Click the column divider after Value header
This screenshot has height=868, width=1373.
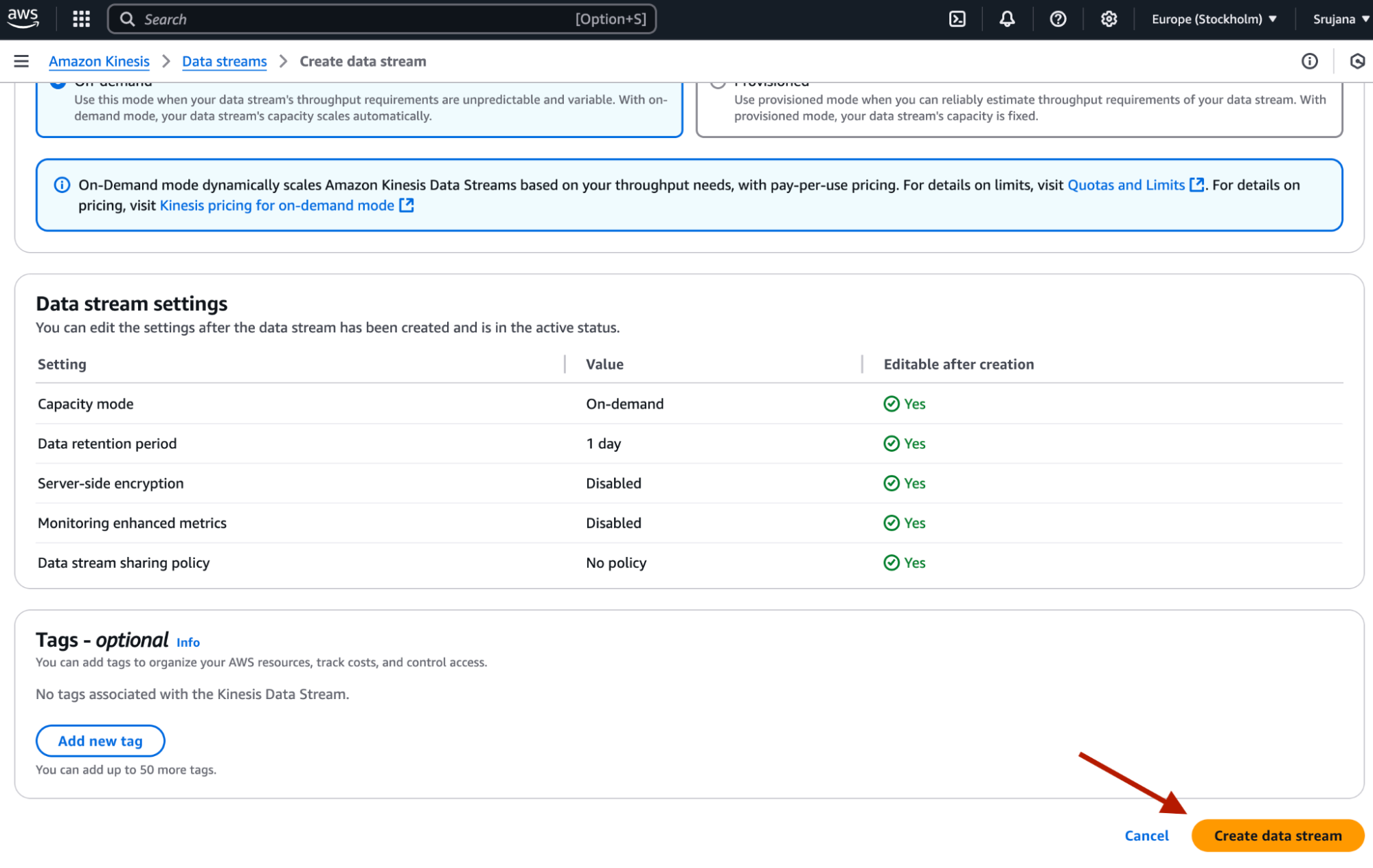coord(861,364)
